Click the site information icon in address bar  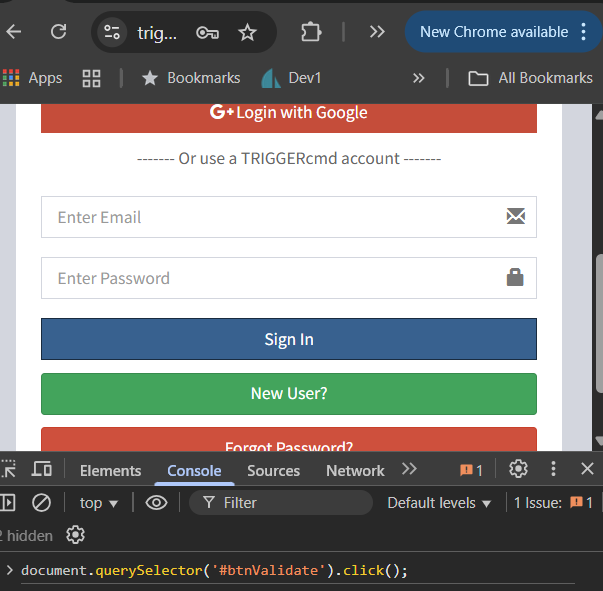(112, 32)
